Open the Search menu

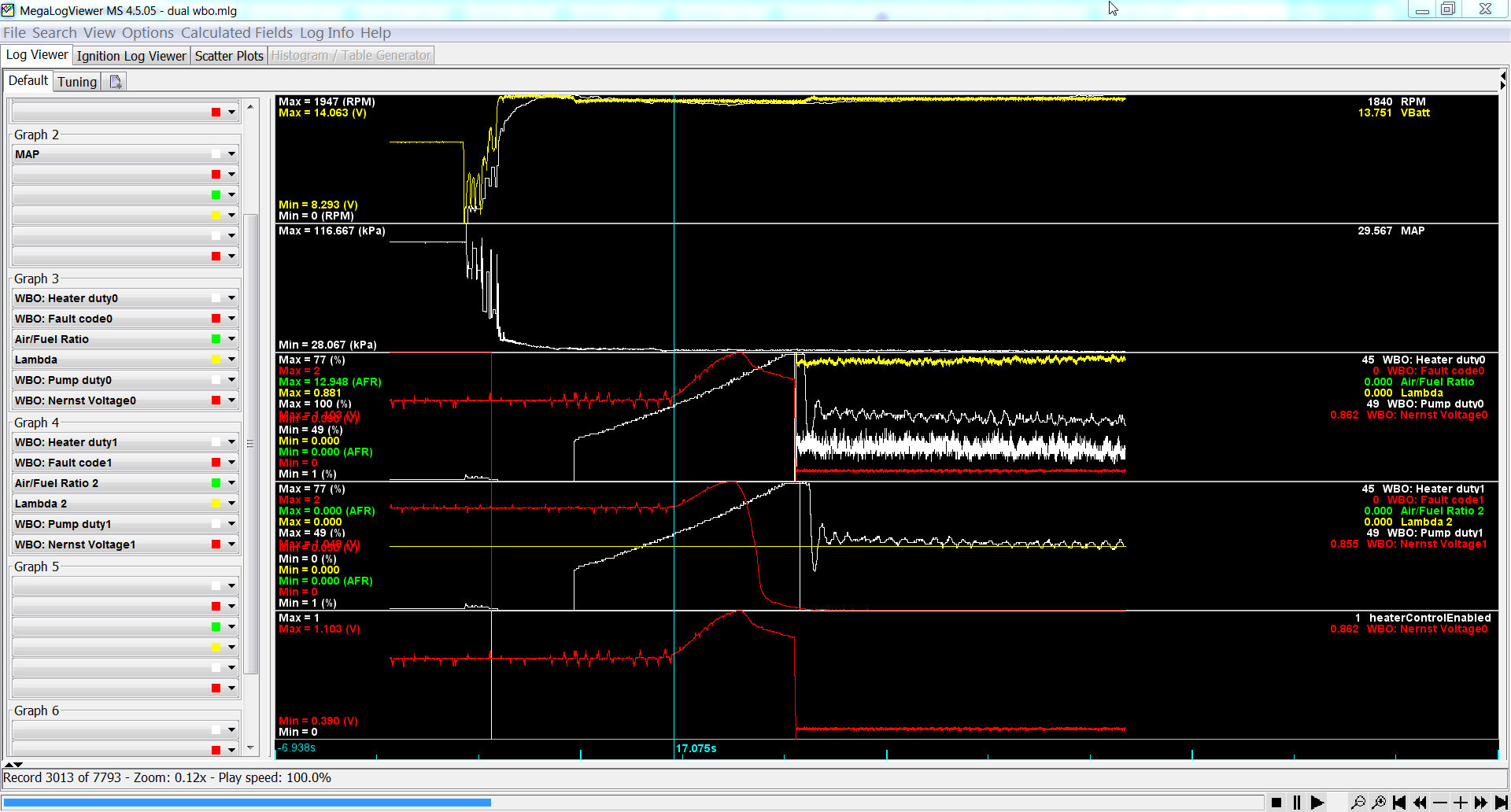pos(54,32)
